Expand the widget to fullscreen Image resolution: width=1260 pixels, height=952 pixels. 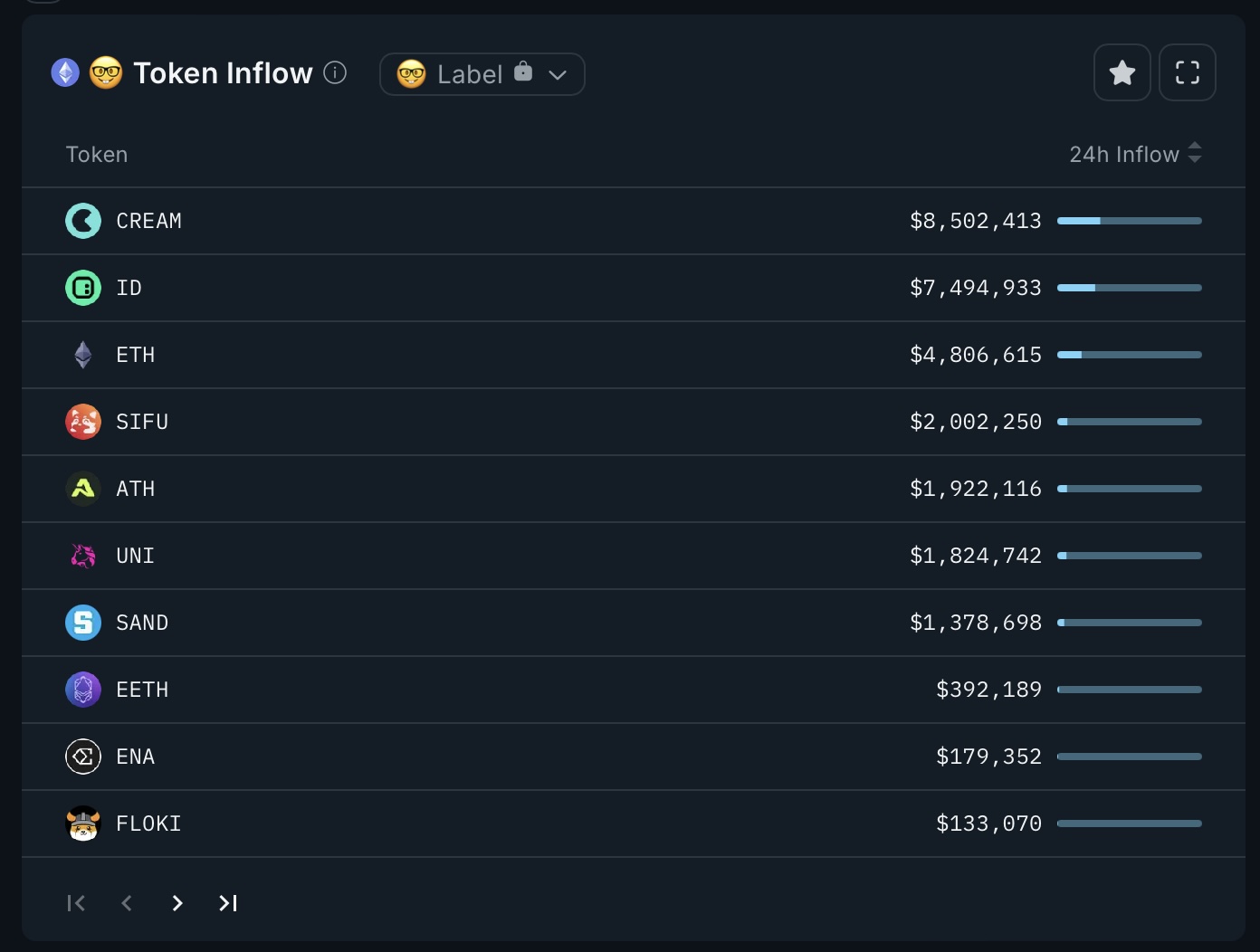point(1188,72)
